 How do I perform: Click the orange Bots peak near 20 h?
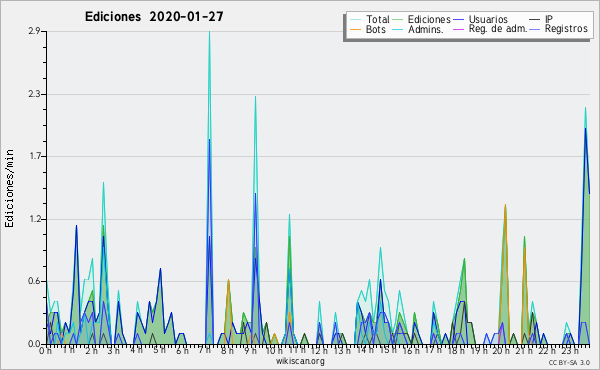click(x=505, y=205)
